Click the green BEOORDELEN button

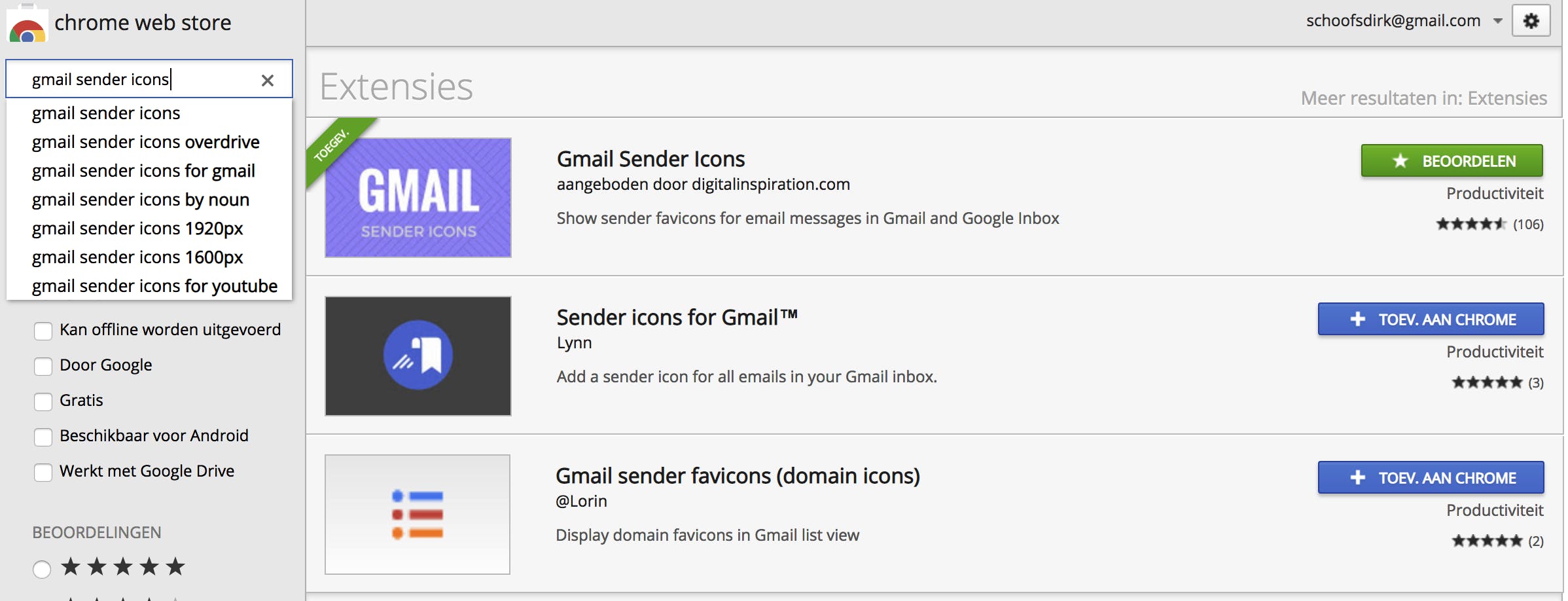pos(1452,161)
